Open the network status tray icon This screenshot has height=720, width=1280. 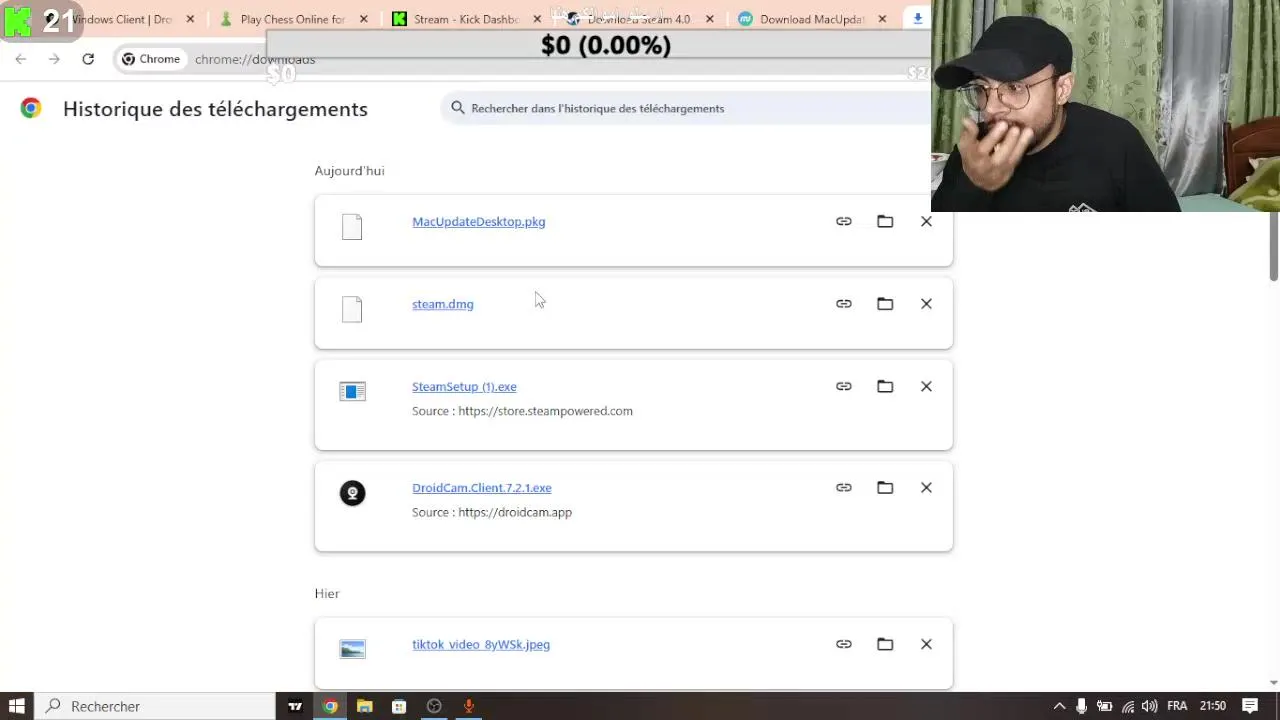(x=1128, y=706)
